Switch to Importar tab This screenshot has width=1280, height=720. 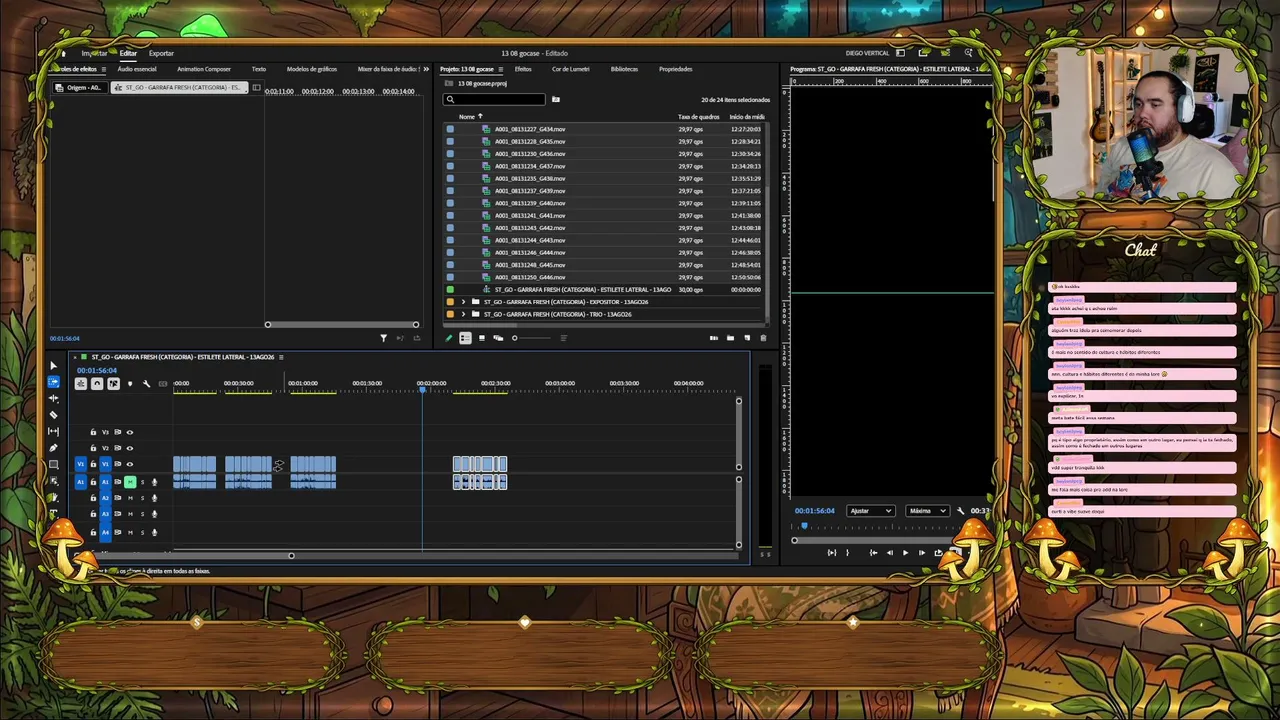[95, 53]
